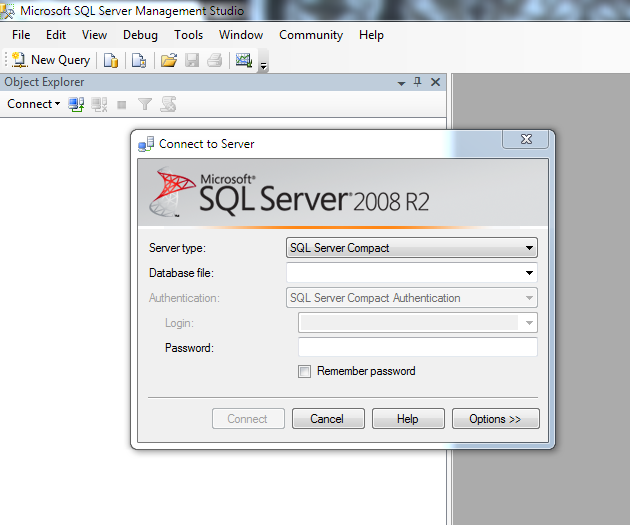Image resolution: width=630 pixels, height=525 pixels.
Task: Click the SQL Server Compact query icon
Action: click(x=139, y=60)
